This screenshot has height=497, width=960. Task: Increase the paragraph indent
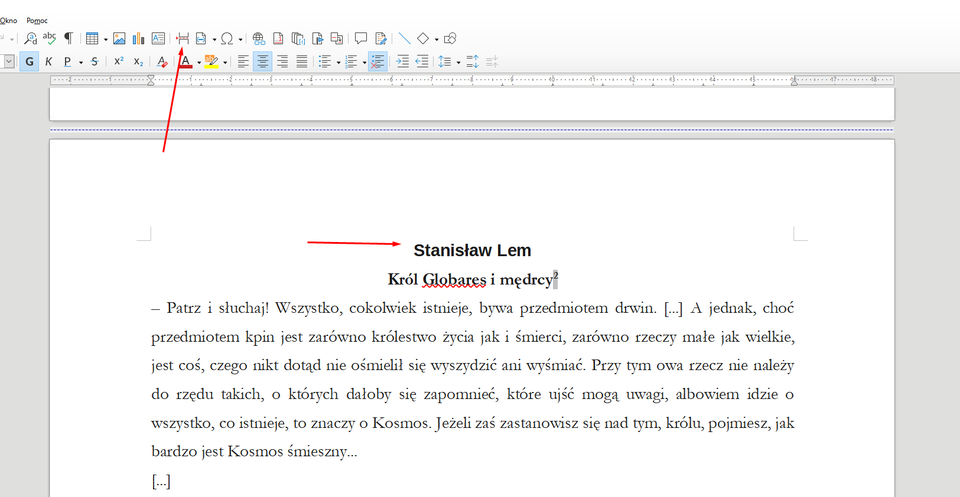tap(402, 61)
